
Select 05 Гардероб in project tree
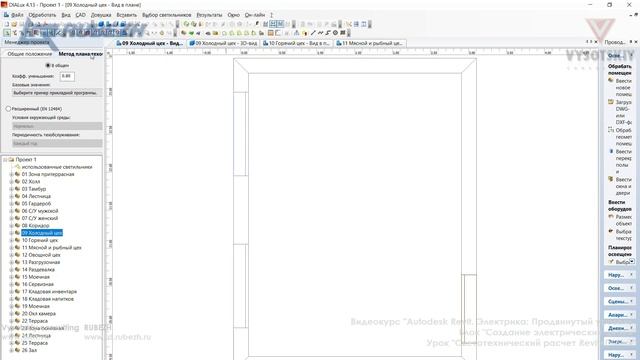tap(36, 204)
